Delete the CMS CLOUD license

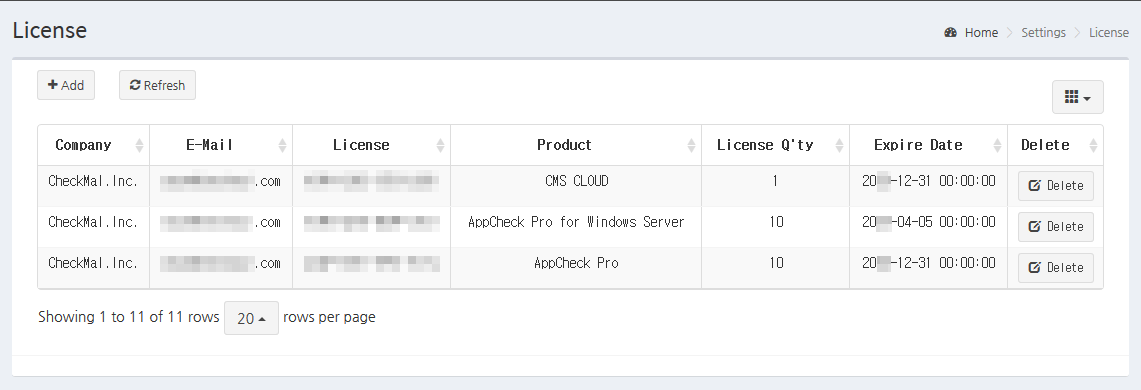1055,186
